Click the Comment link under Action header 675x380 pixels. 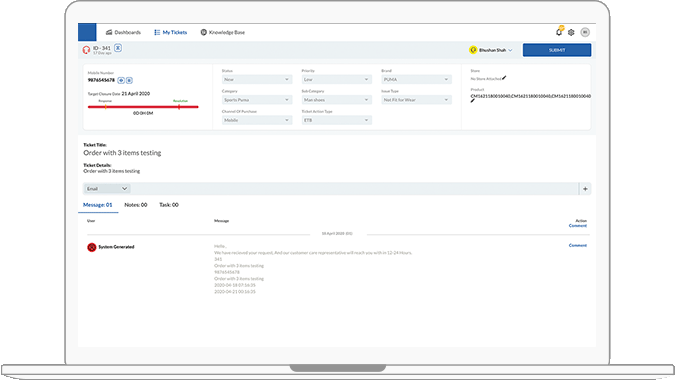pyautogui.click(x=578, y=226)
